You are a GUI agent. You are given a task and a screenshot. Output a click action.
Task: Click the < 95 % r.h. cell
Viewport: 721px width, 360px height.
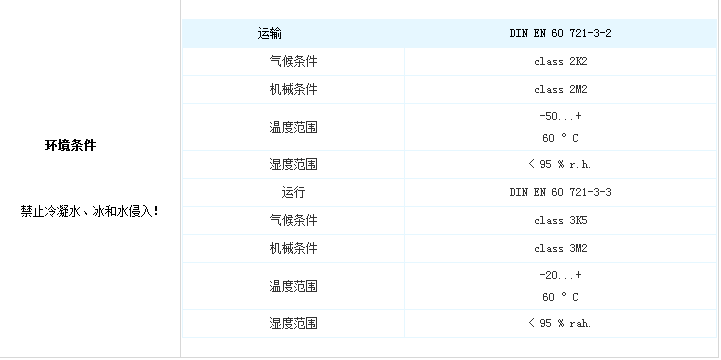(x=560, y=164)
